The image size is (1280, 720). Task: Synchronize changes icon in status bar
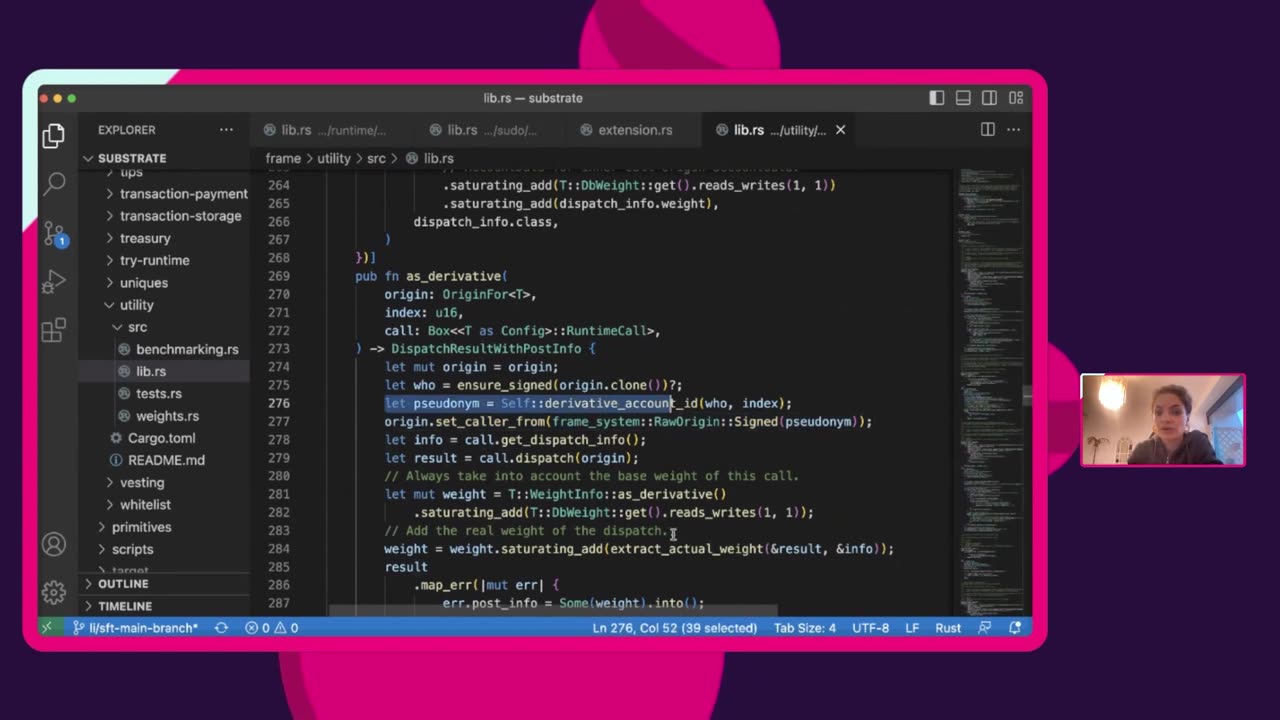click(221, 628)
